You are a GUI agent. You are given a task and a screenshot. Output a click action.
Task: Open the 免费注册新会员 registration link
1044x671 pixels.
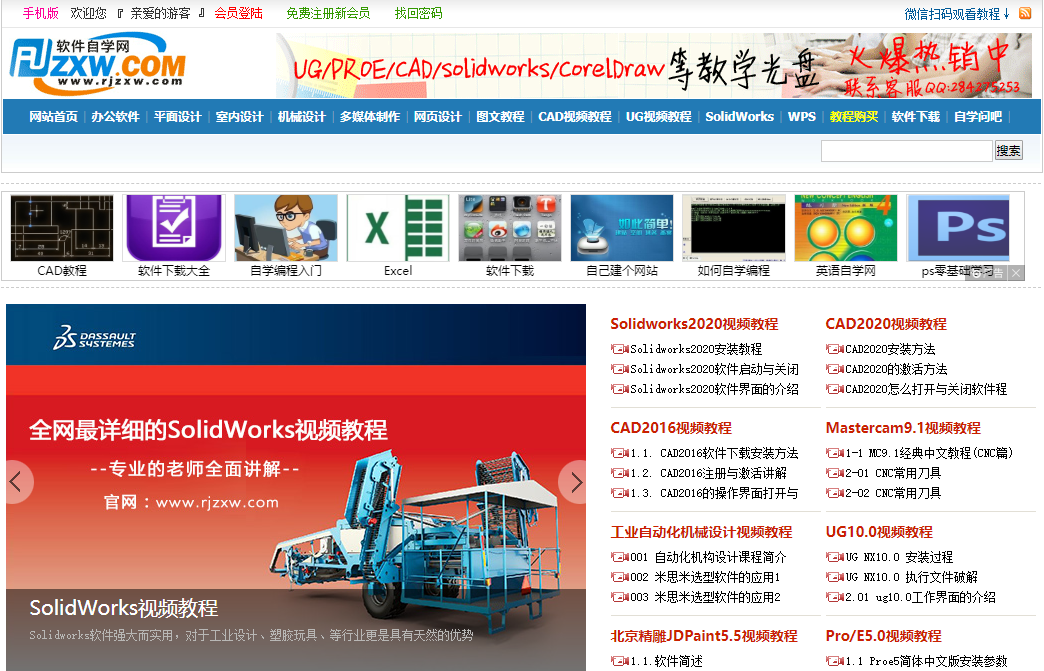pos(327,13)
